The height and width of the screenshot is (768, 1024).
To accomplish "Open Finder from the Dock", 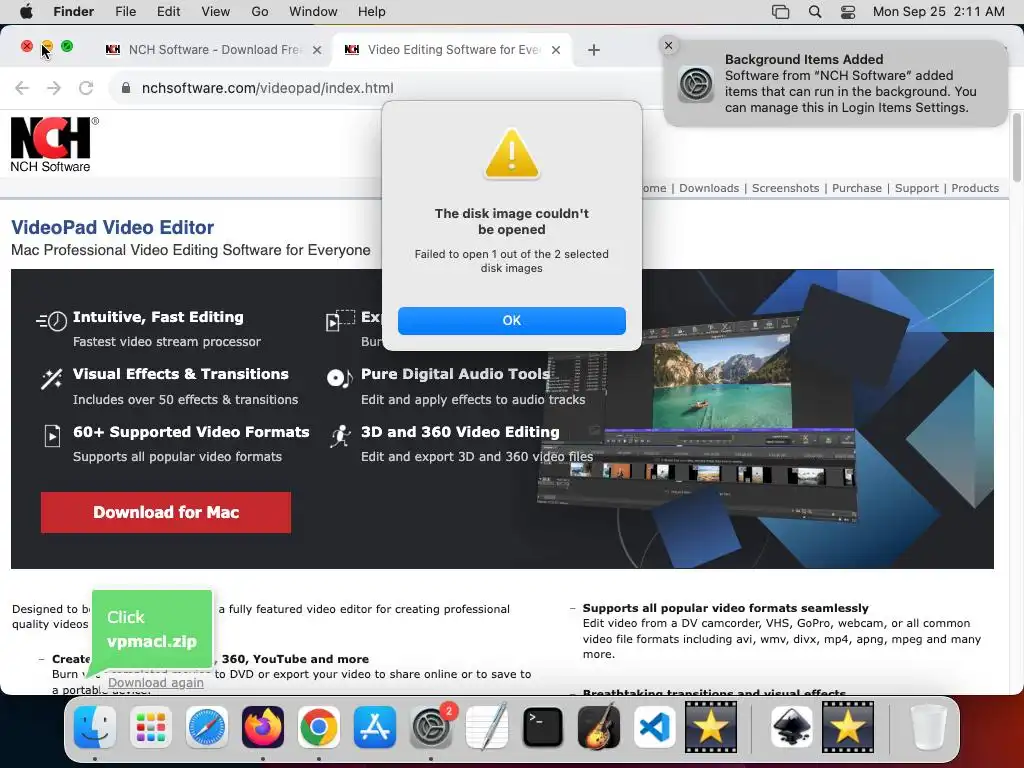I will [x=95, y=727].
